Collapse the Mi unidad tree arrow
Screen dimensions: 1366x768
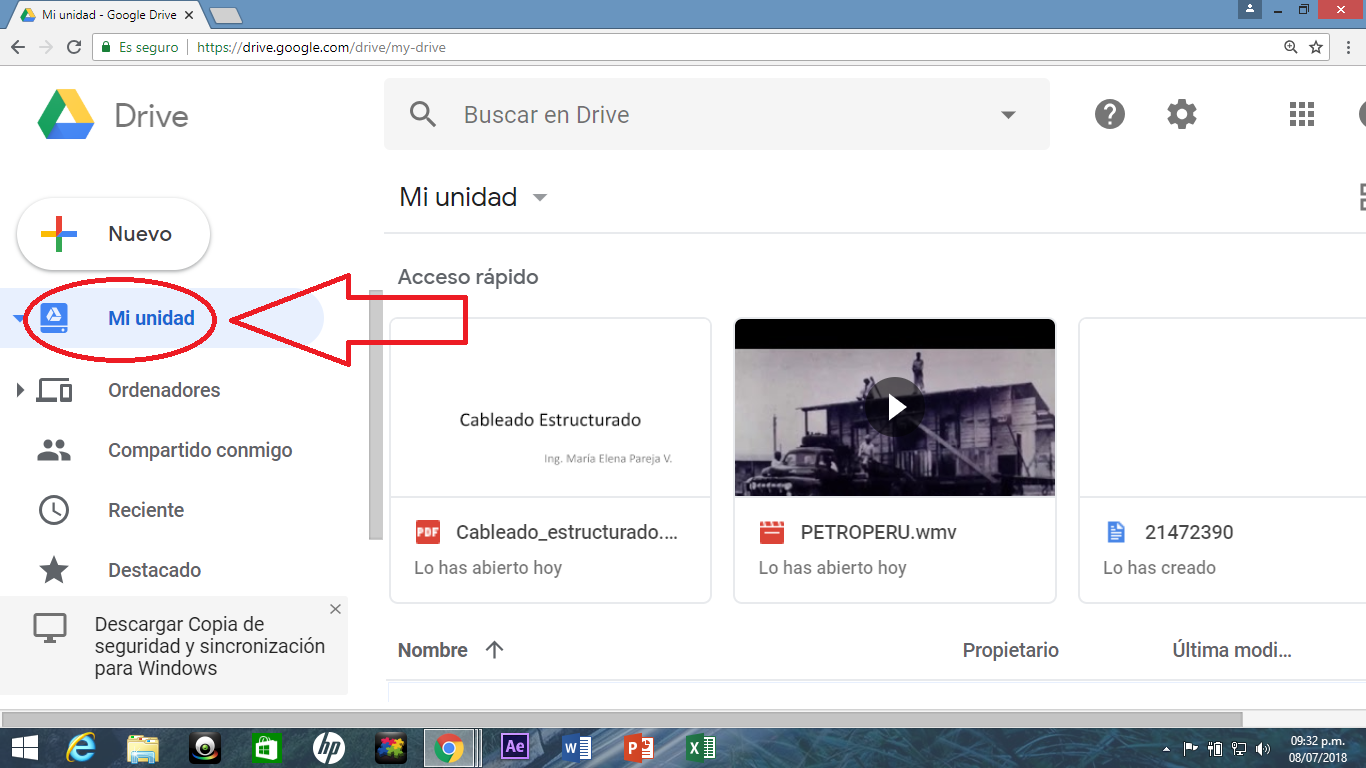click(18, 319)
